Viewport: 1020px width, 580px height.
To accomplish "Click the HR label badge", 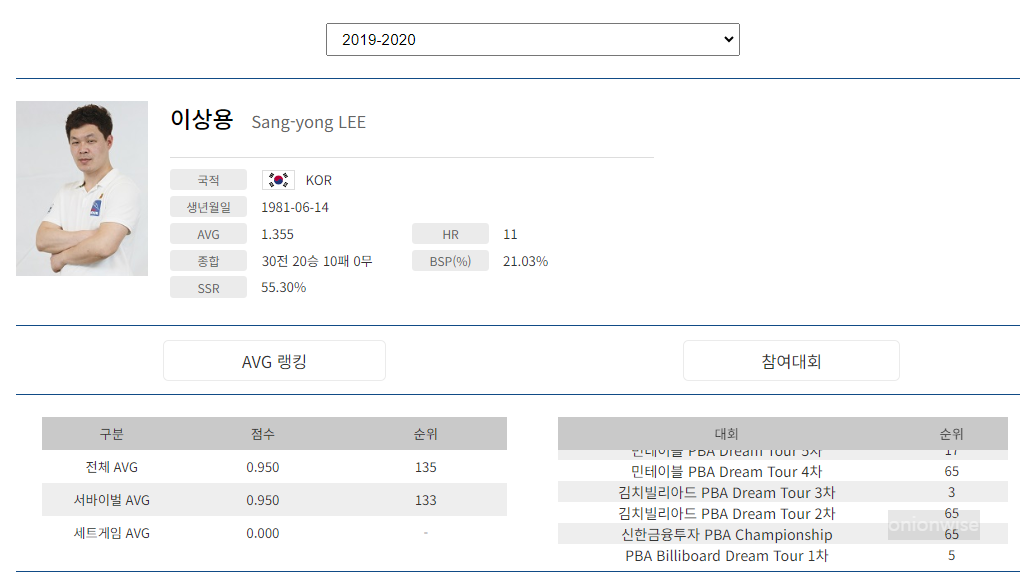I will pyautogui.click(x=450, y=233).
